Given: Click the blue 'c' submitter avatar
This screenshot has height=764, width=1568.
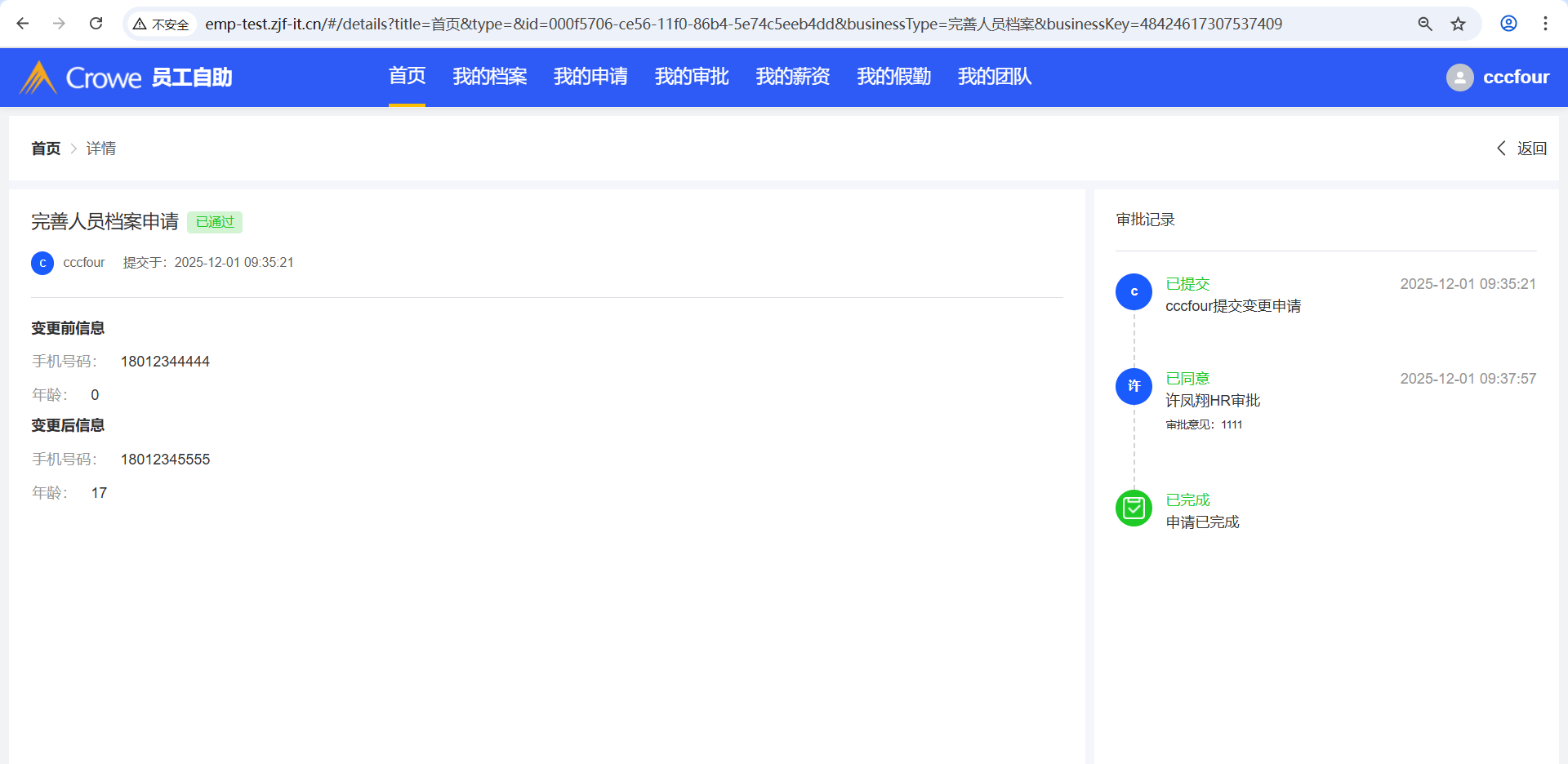Looking at the screenshot, I should [42, 263].
